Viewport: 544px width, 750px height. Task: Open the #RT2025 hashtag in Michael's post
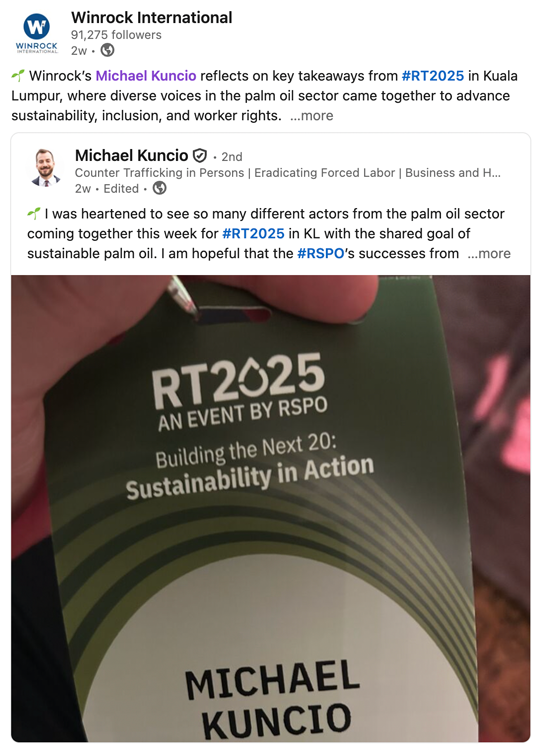[253, 233]
